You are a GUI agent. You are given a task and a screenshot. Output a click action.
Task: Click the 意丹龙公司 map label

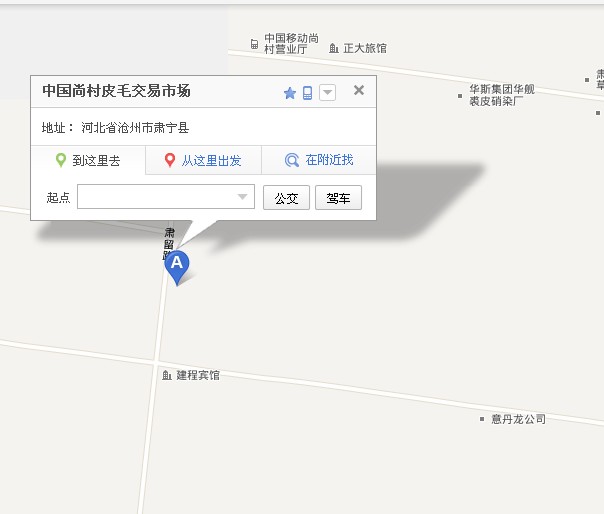click(518, 419)
